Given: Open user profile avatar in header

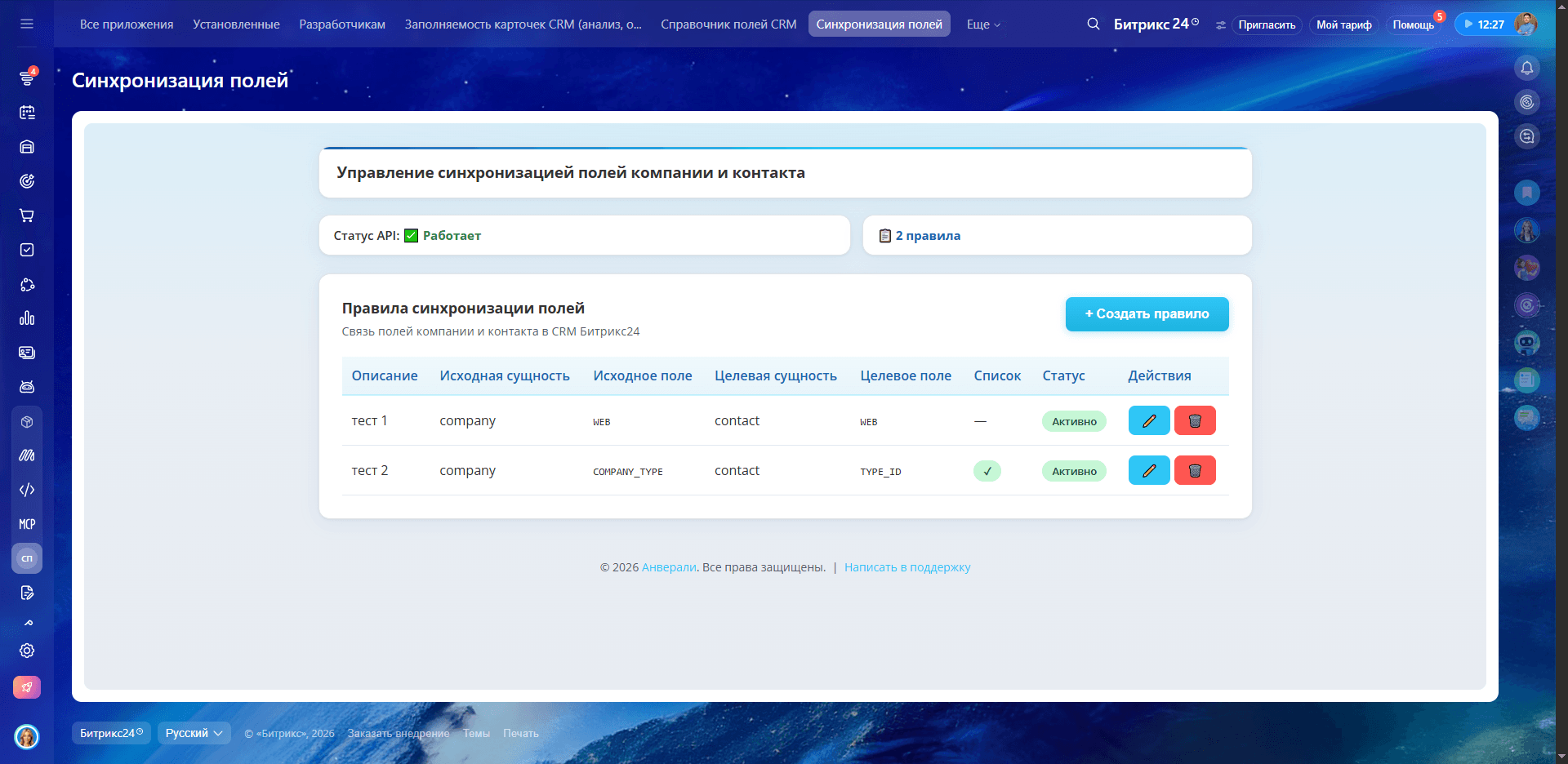Looking at the screenshot, I should [1525, 24].
